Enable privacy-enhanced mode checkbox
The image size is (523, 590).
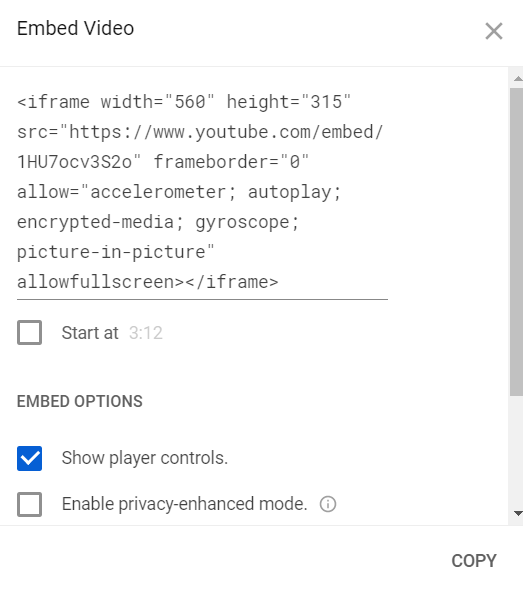point(29,504)
